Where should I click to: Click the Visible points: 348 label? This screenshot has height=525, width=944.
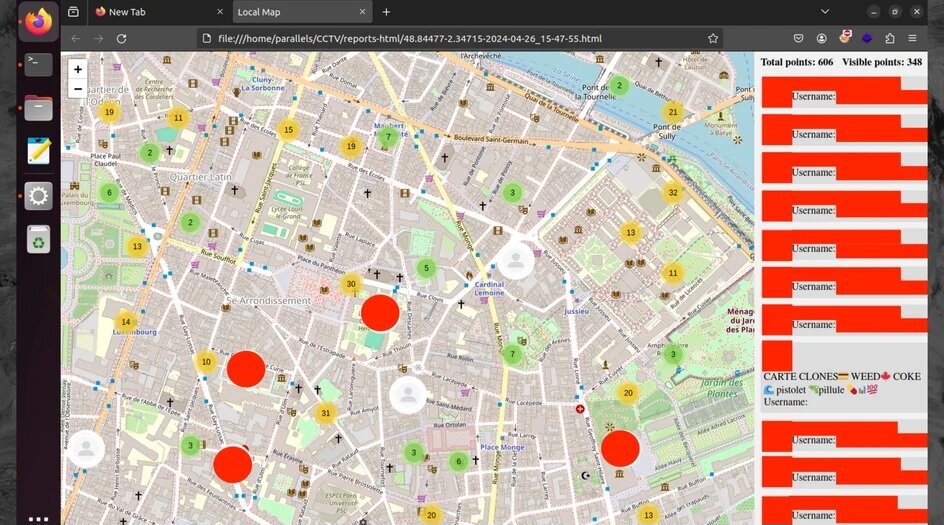click(882, 62)
